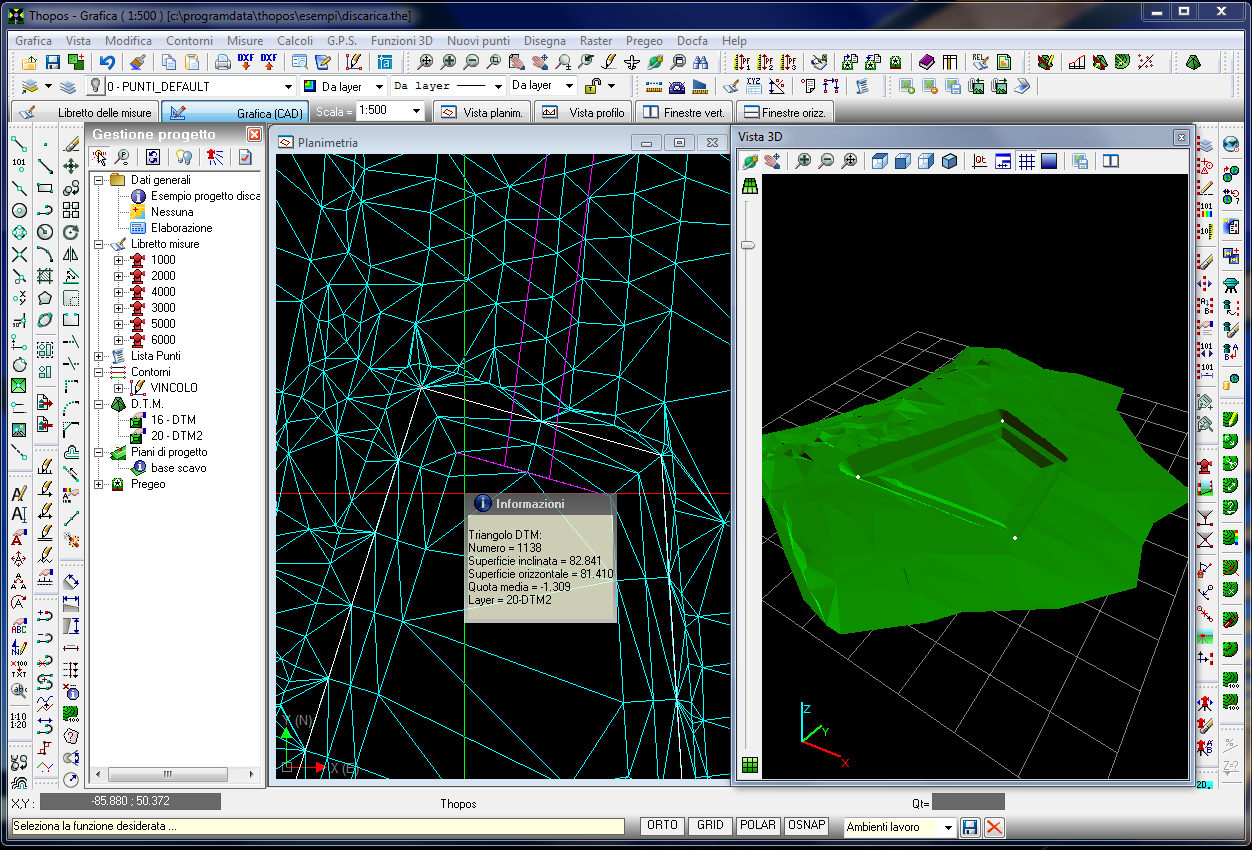1252x850 pixels.
Task: Click the padlock layer lock icon
Action: click(592, 86)
